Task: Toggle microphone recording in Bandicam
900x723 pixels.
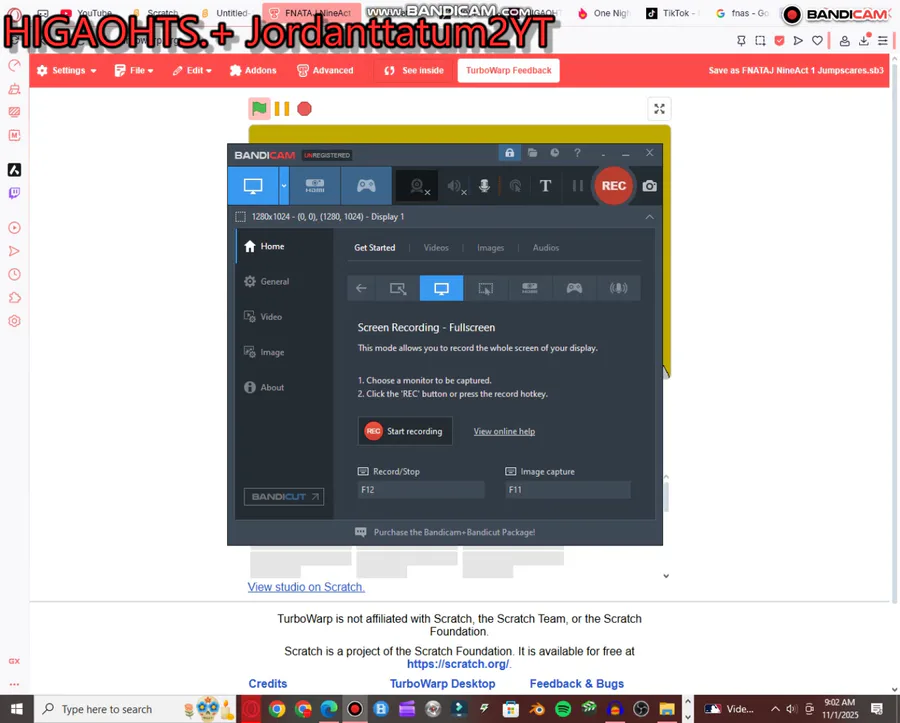Action: pos(484,186)
